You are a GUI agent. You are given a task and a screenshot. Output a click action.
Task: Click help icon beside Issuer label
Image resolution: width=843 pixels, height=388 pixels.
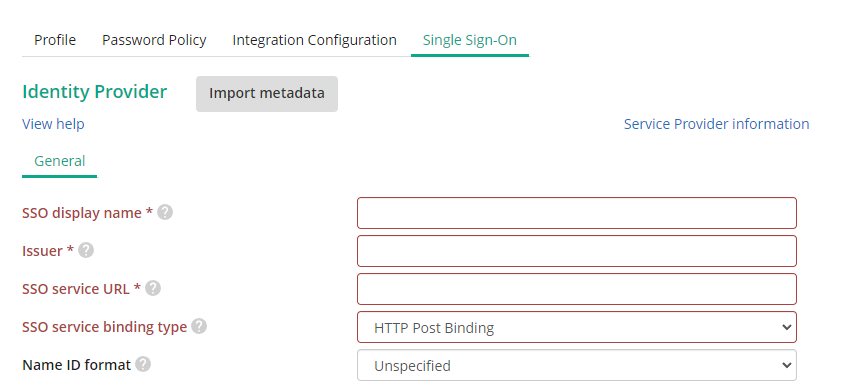click(86, 250)
